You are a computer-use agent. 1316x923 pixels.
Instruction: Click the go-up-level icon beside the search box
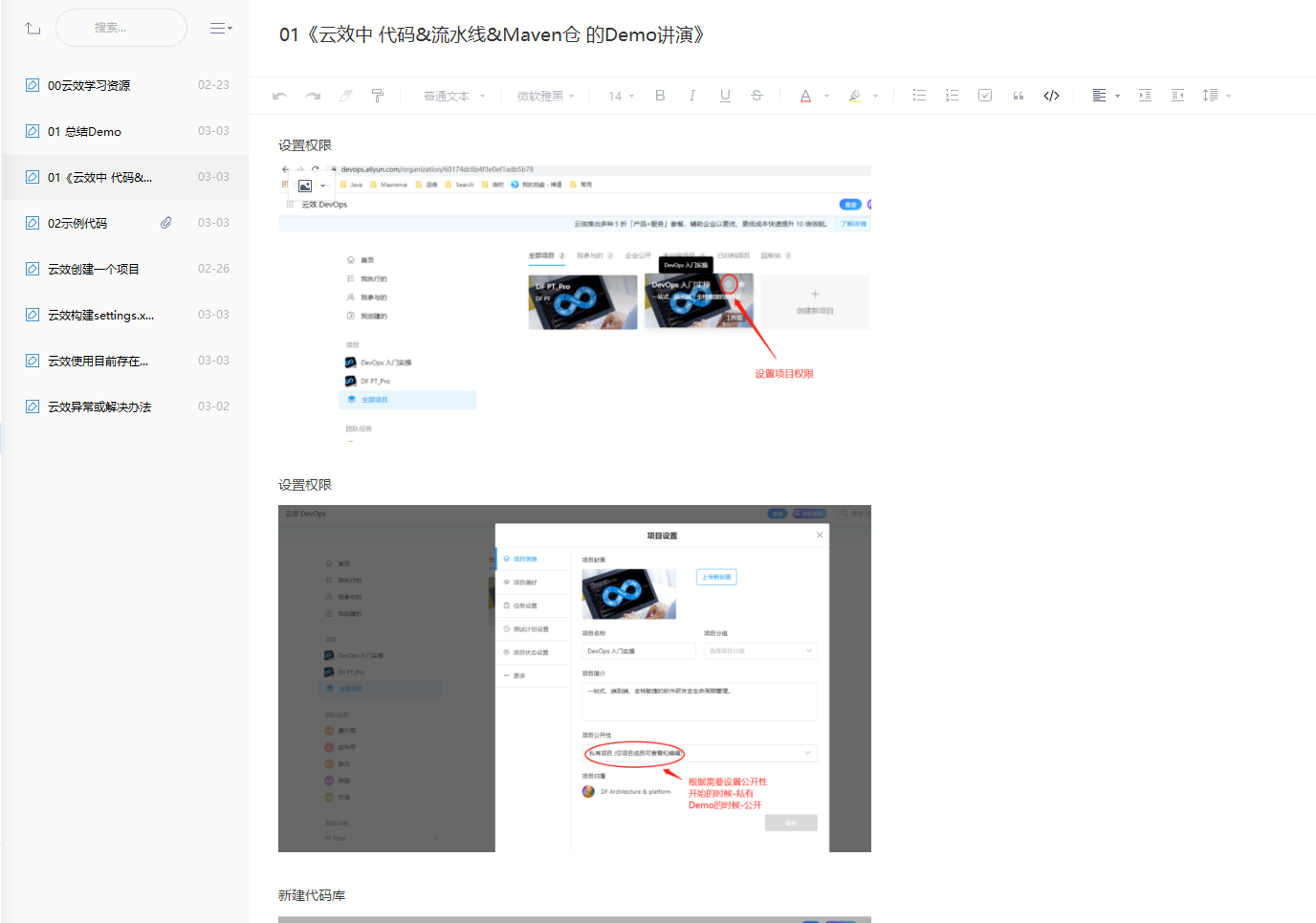coord(33,29)
